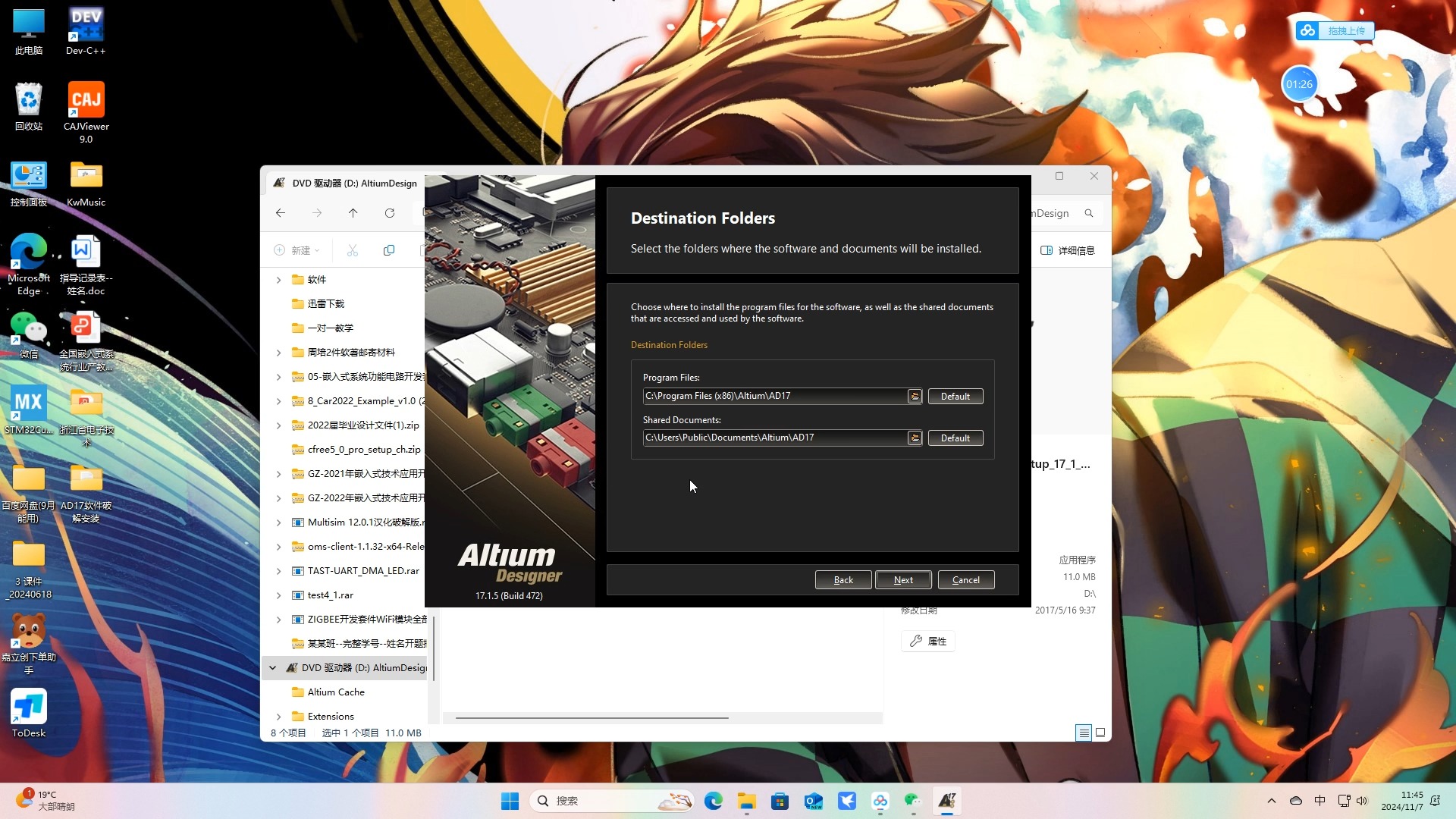1456x819 pixels.
Task: Click the Altium installer taskbar icon
Action: click(x=947, y=801)
